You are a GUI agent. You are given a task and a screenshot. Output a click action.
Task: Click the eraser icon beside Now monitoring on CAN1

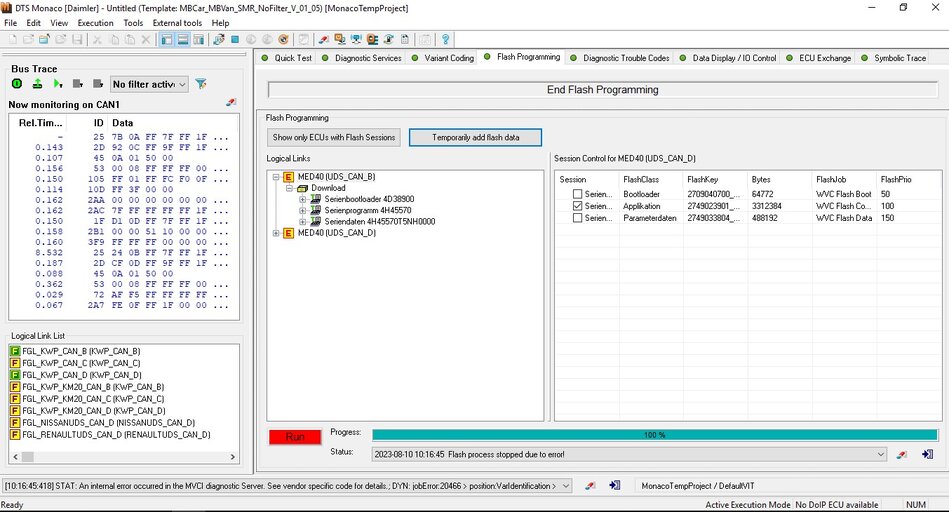(x=231, y=103)
